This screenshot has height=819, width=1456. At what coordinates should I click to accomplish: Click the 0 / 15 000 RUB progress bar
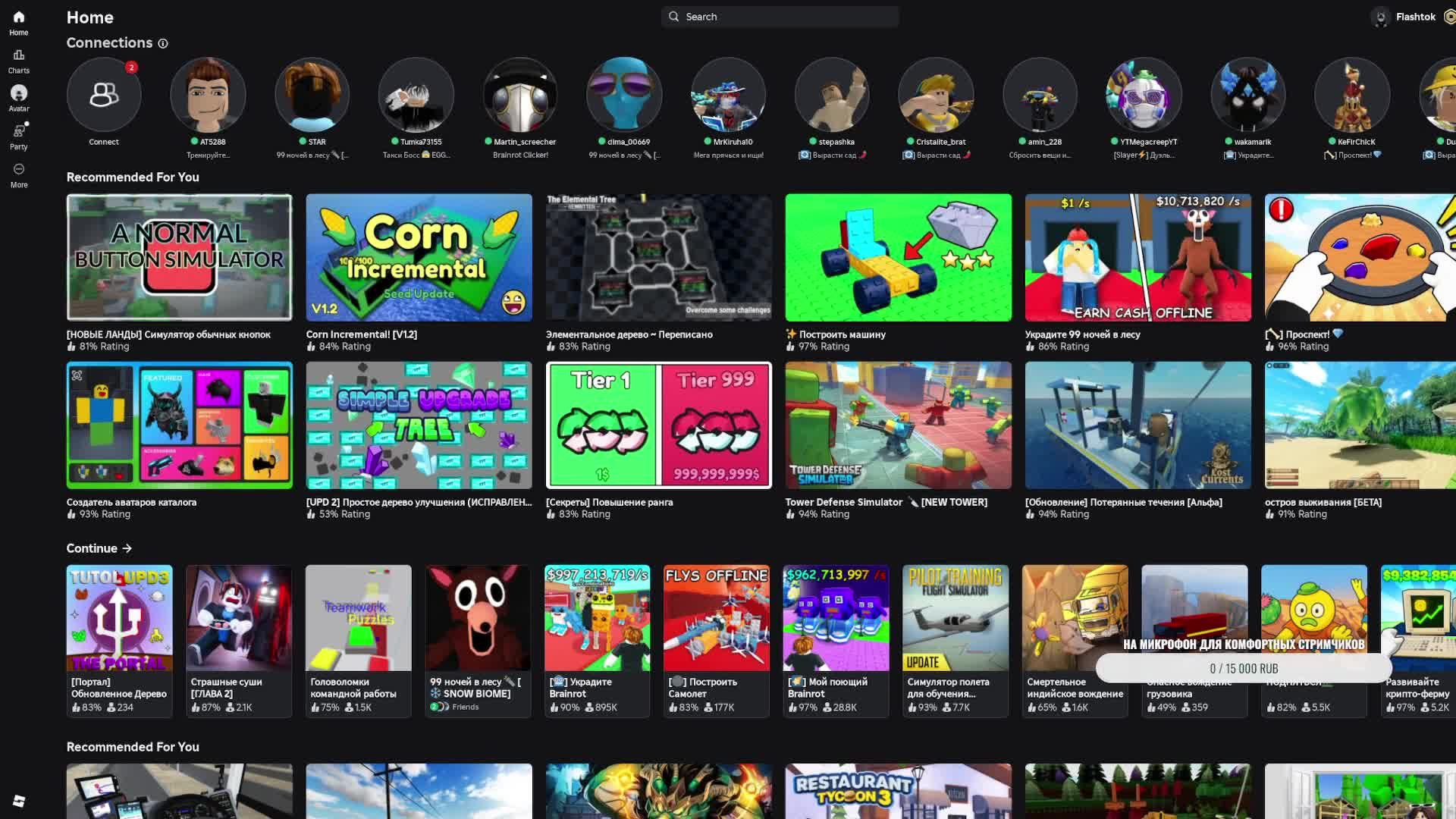[x=1243, y=668]
